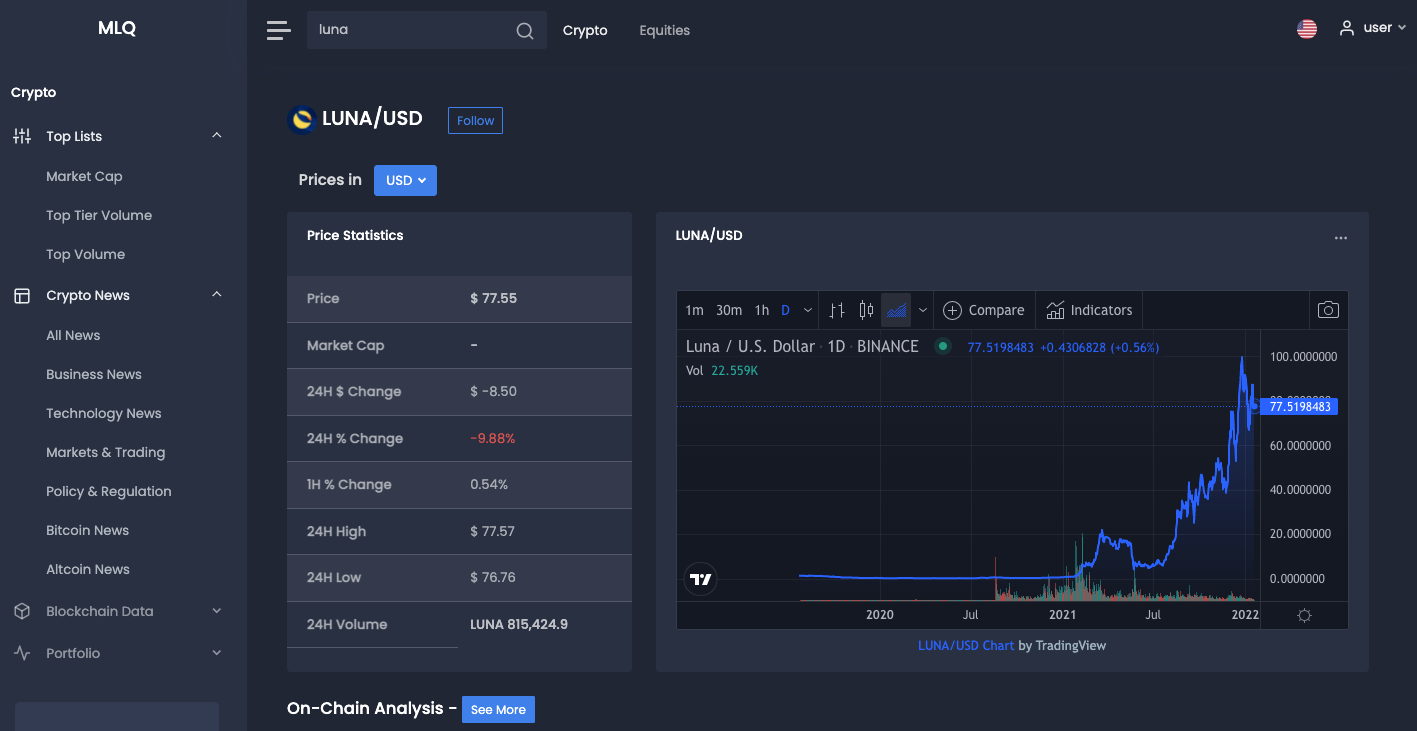The height and width of the screenshot is (731, 1417).
Task: Follow the LUNA/USD pair
Action: pyautogui.click(x=475, y=120)
